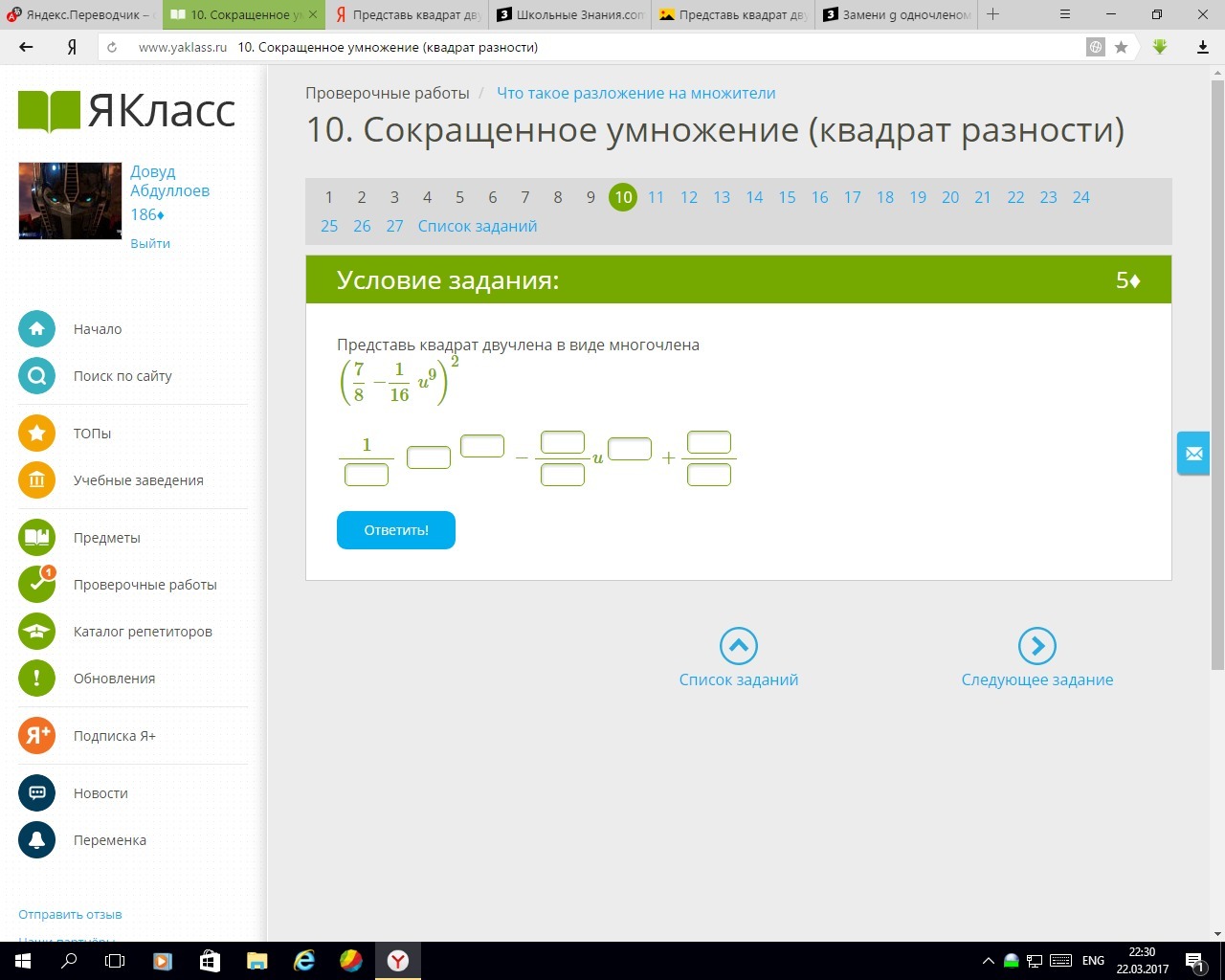
Task: Open the ТОПы star icon
Action: click(x=36, y=434)
